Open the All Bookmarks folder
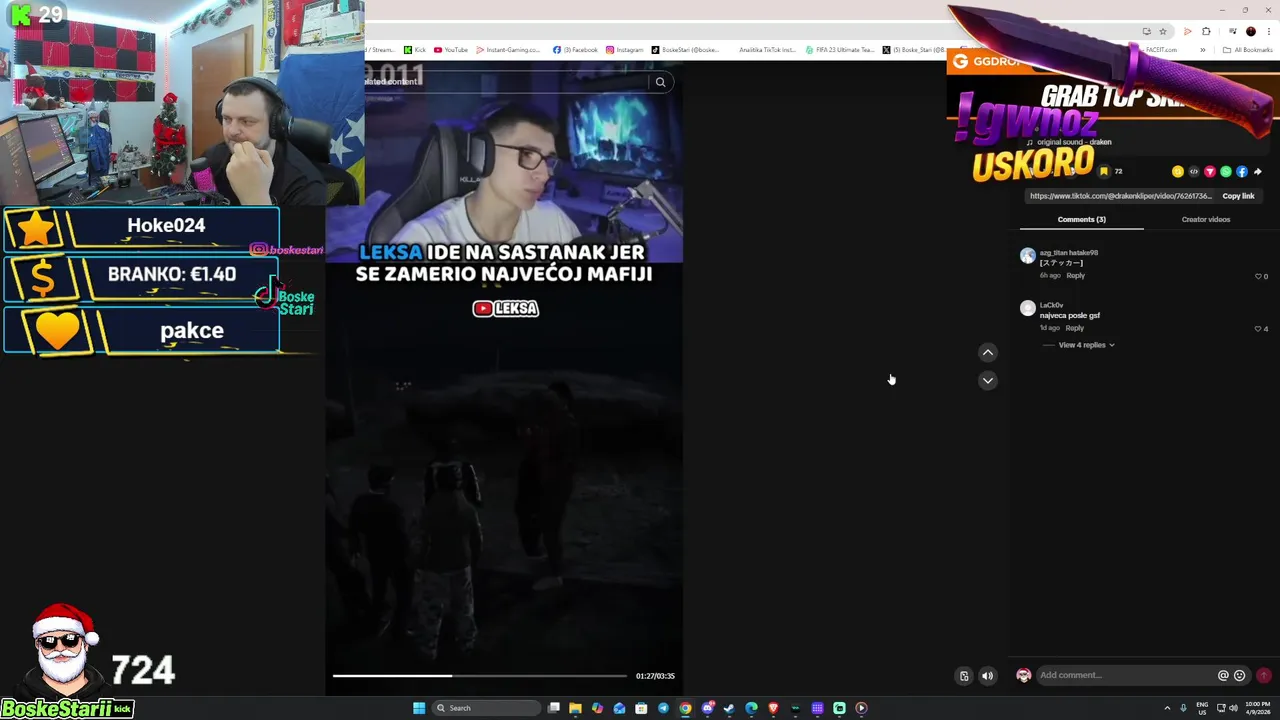Viewport: 1280px width, 720px height. click(x=1249, y=49)
